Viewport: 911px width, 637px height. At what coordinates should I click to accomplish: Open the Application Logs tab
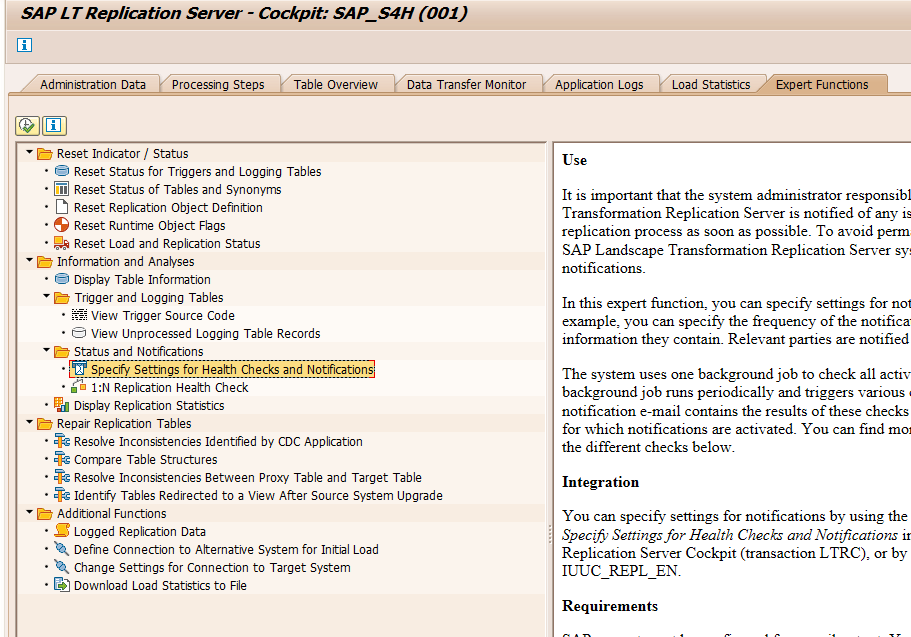pyautogui.click(x=599, y=84)
